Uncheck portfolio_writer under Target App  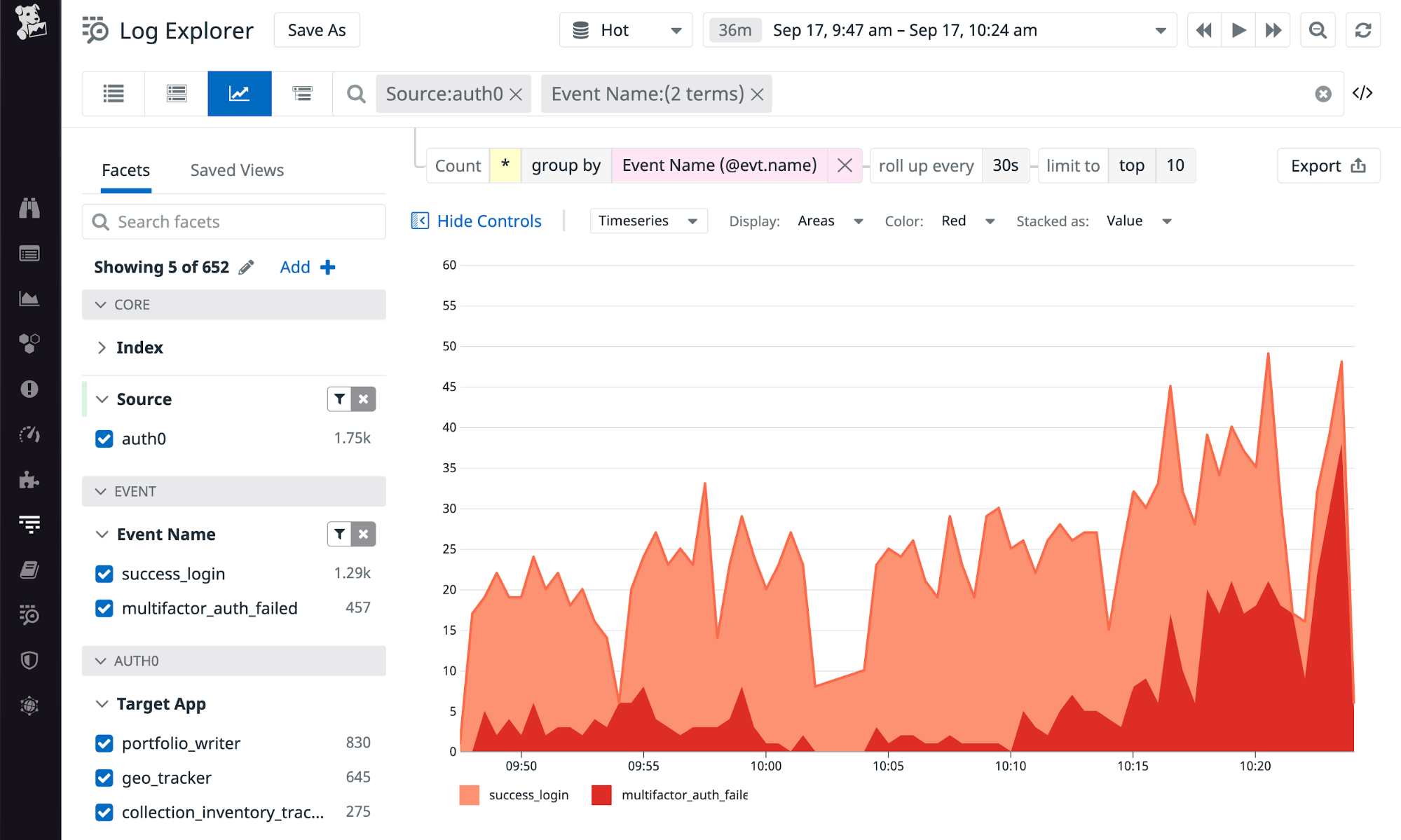click(x=104, y=743)
